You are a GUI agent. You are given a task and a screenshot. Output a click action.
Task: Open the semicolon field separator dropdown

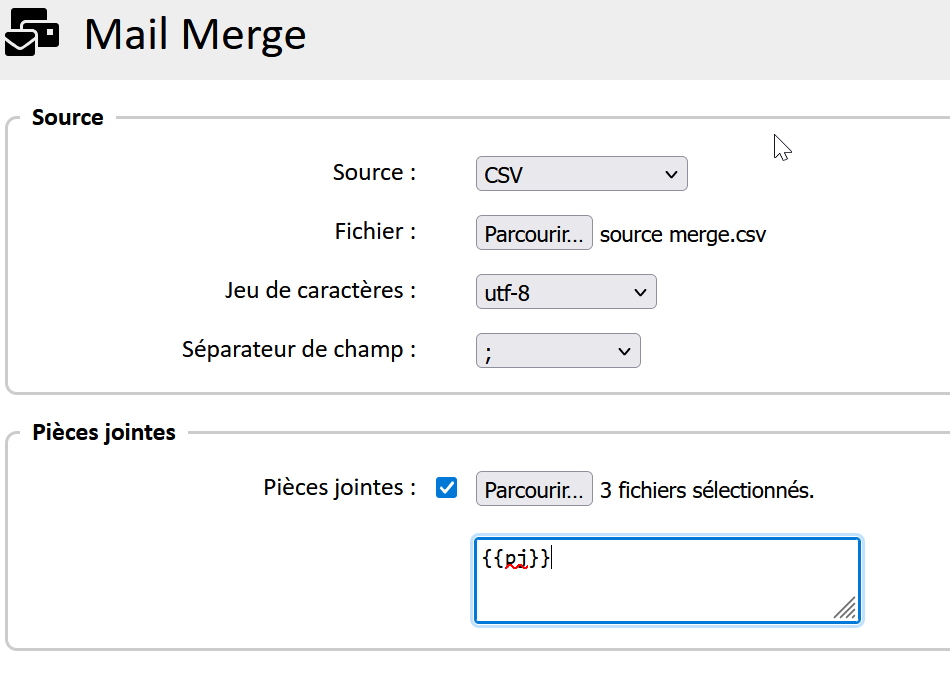click(558, 351)
